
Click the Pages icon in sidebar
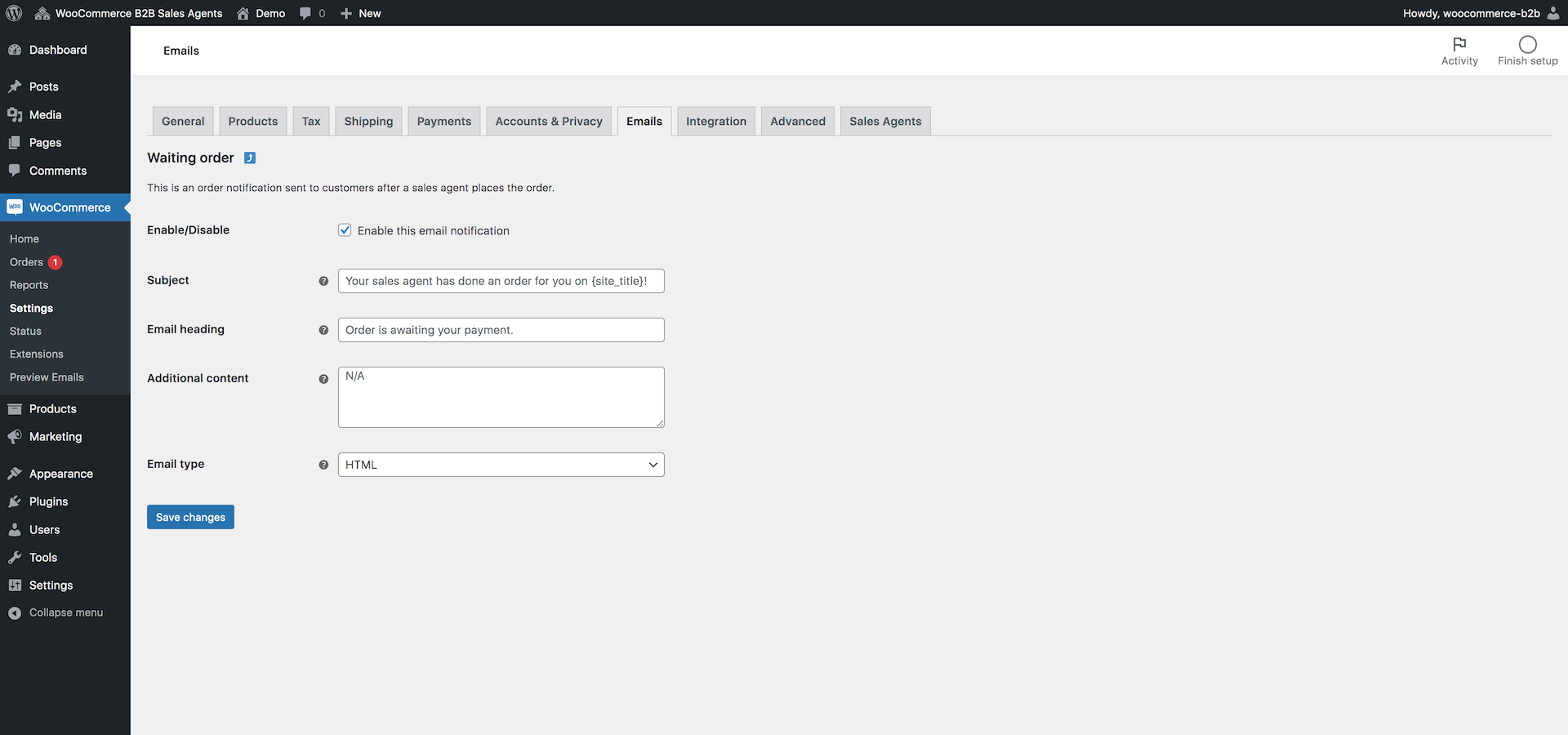coord(15,143)
